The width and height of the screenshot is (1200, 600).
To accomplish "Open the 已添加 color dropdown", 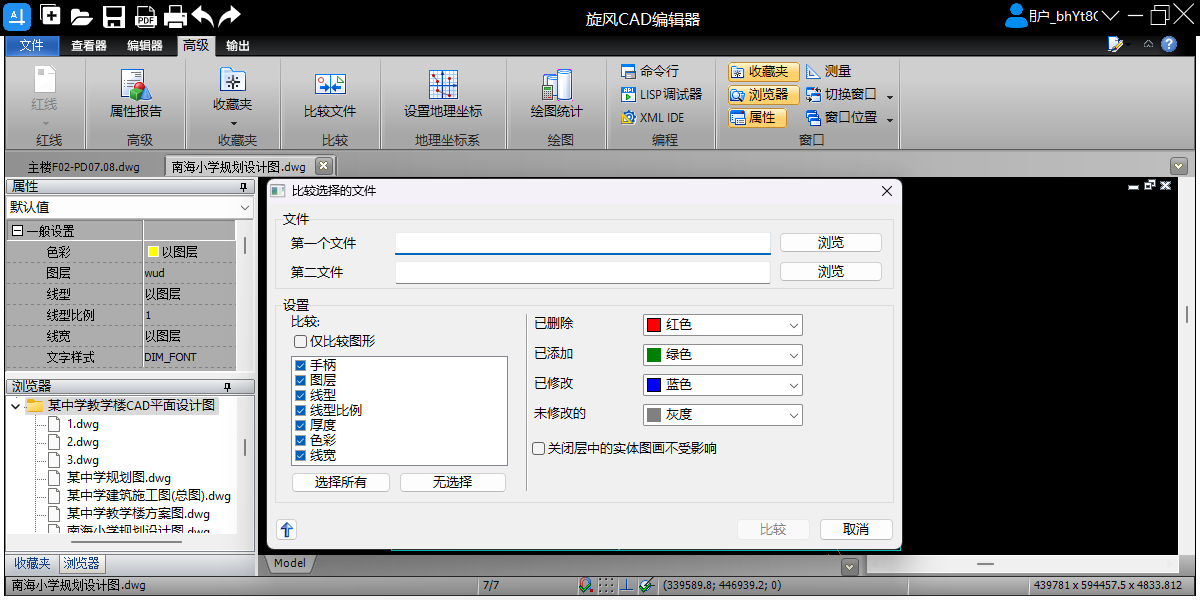I will 722,355.
